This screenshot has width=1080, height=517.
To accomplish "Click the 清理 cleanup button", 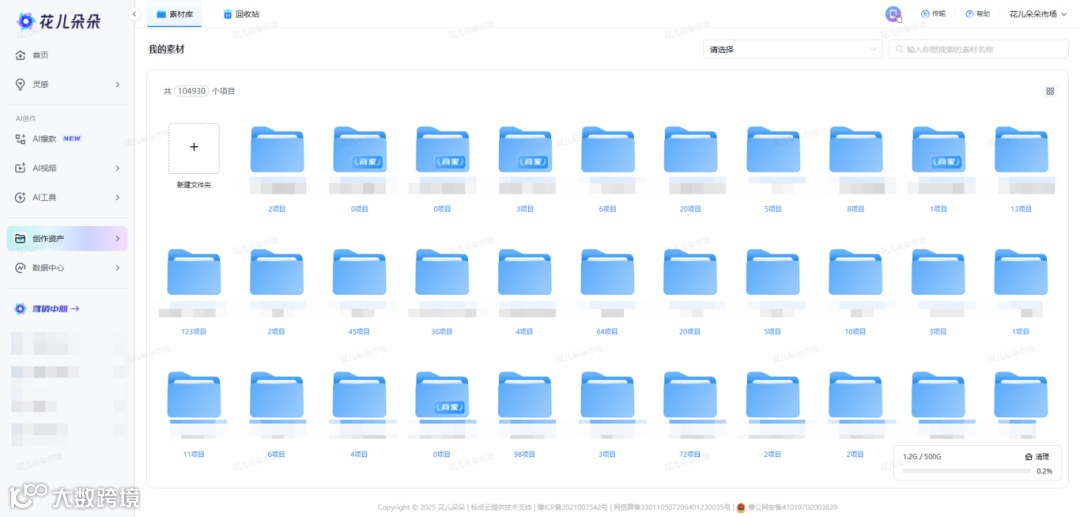I will 1037,456.
